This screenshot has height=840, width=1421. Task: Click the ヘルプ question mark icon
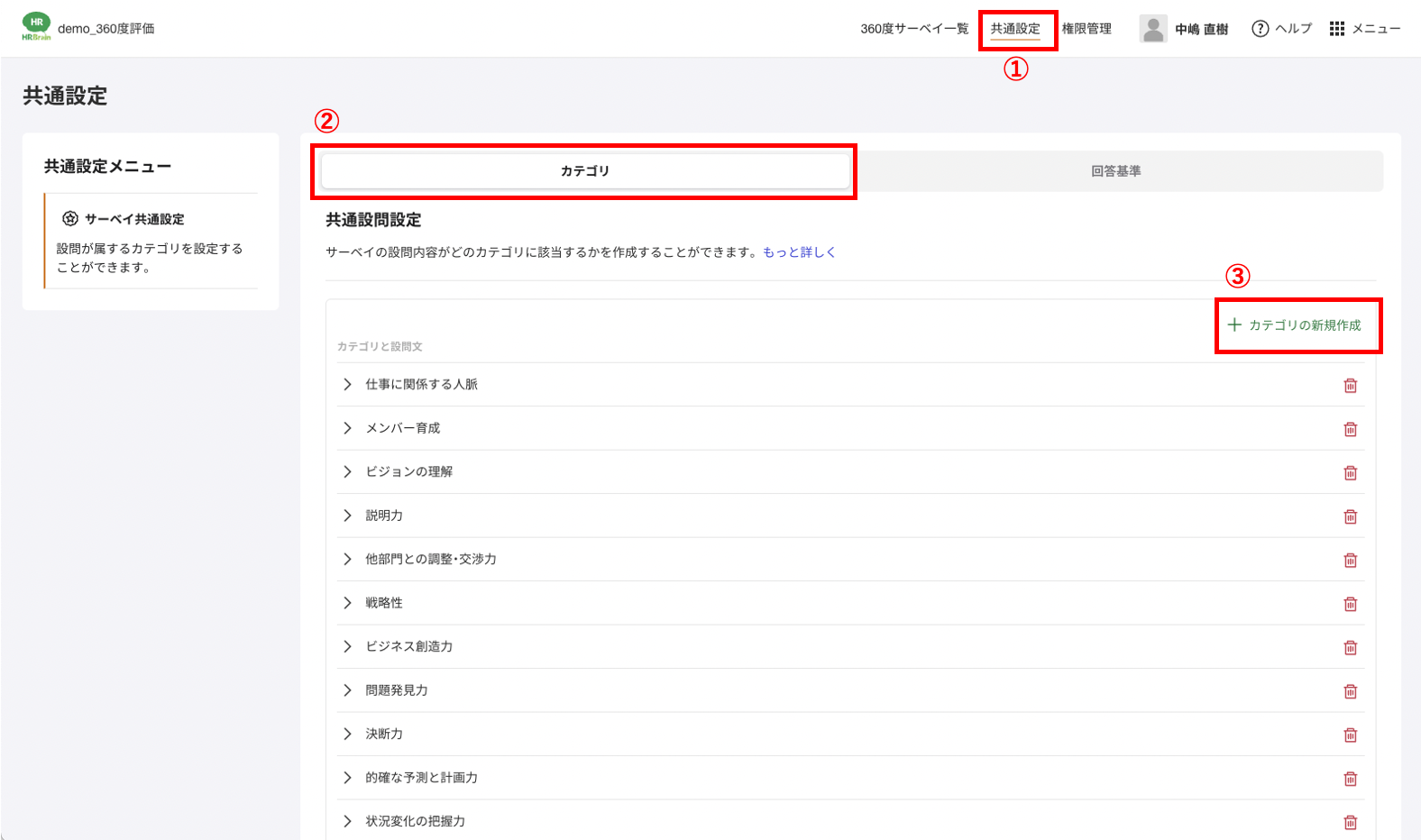click(x=1261, y=29)
